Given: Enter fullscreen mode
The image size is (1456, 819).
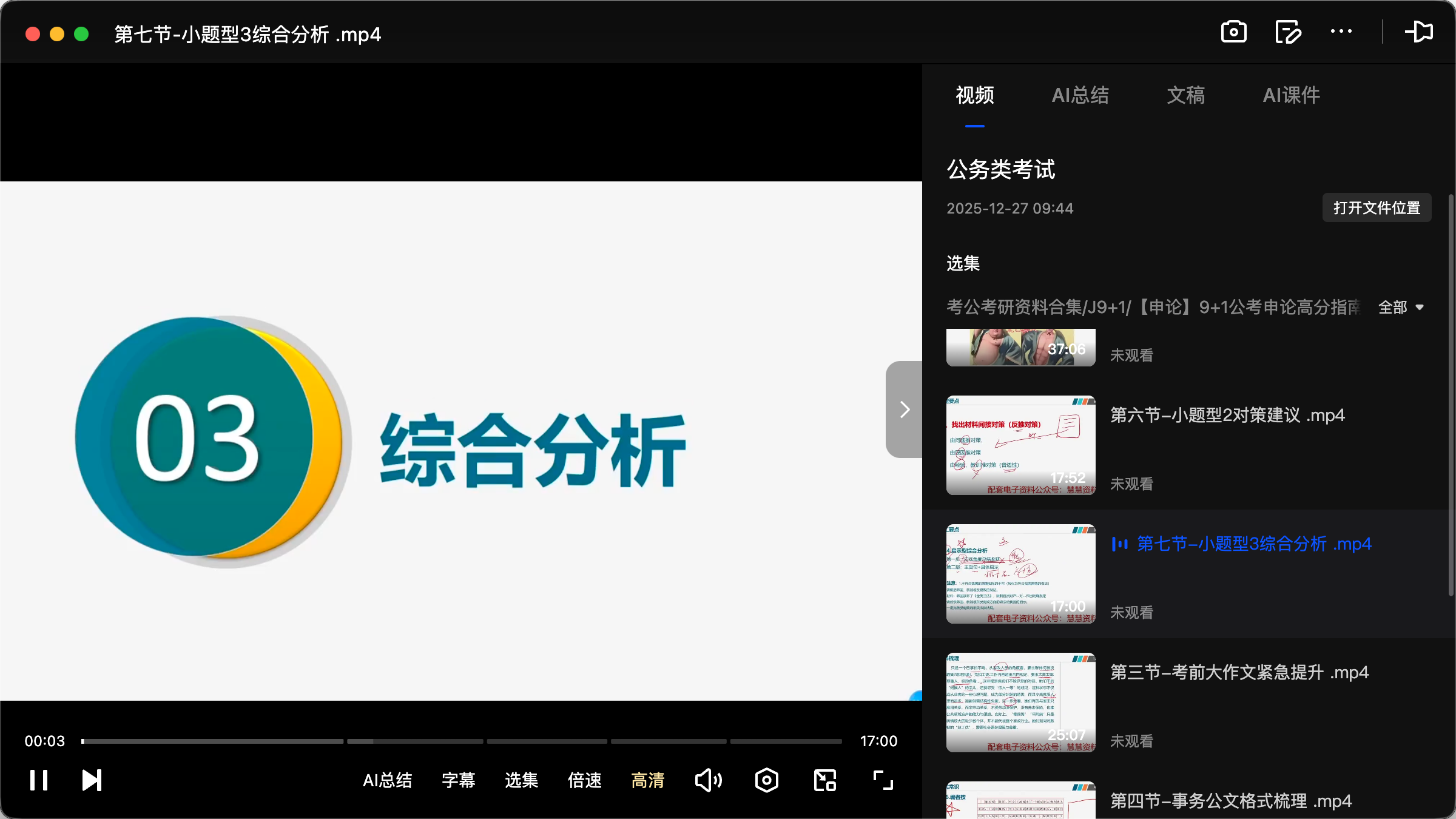Looking at the screenshot, I should coord(881,780).
